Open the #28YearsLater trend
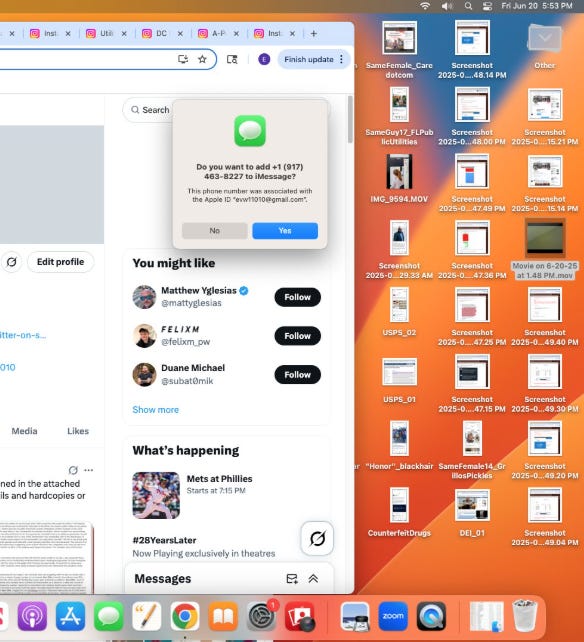 (164, 540)
